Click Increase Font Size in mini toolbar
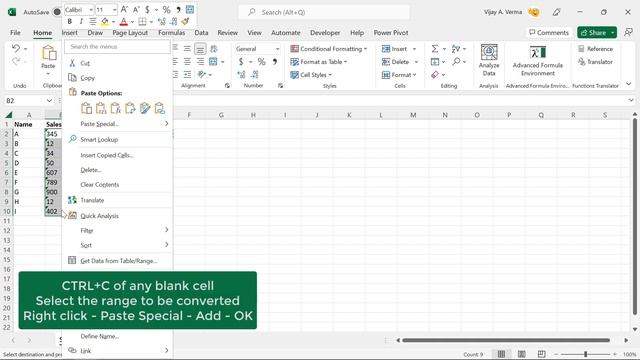This screenshot has width=640, height=360. pos(124,9)
